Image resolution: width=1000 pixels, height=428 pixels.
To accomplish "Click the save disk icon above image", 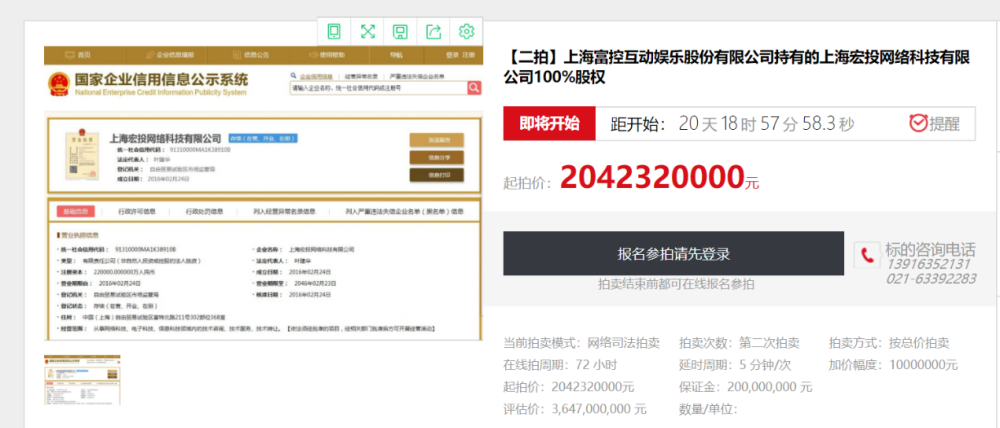I will click(x=401, y=31).
